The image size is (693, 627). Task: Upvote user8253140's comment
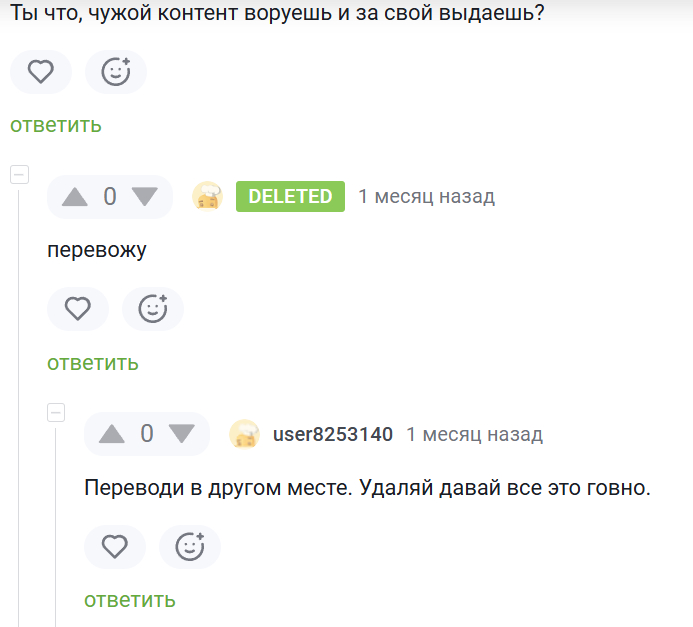(112, 434)
